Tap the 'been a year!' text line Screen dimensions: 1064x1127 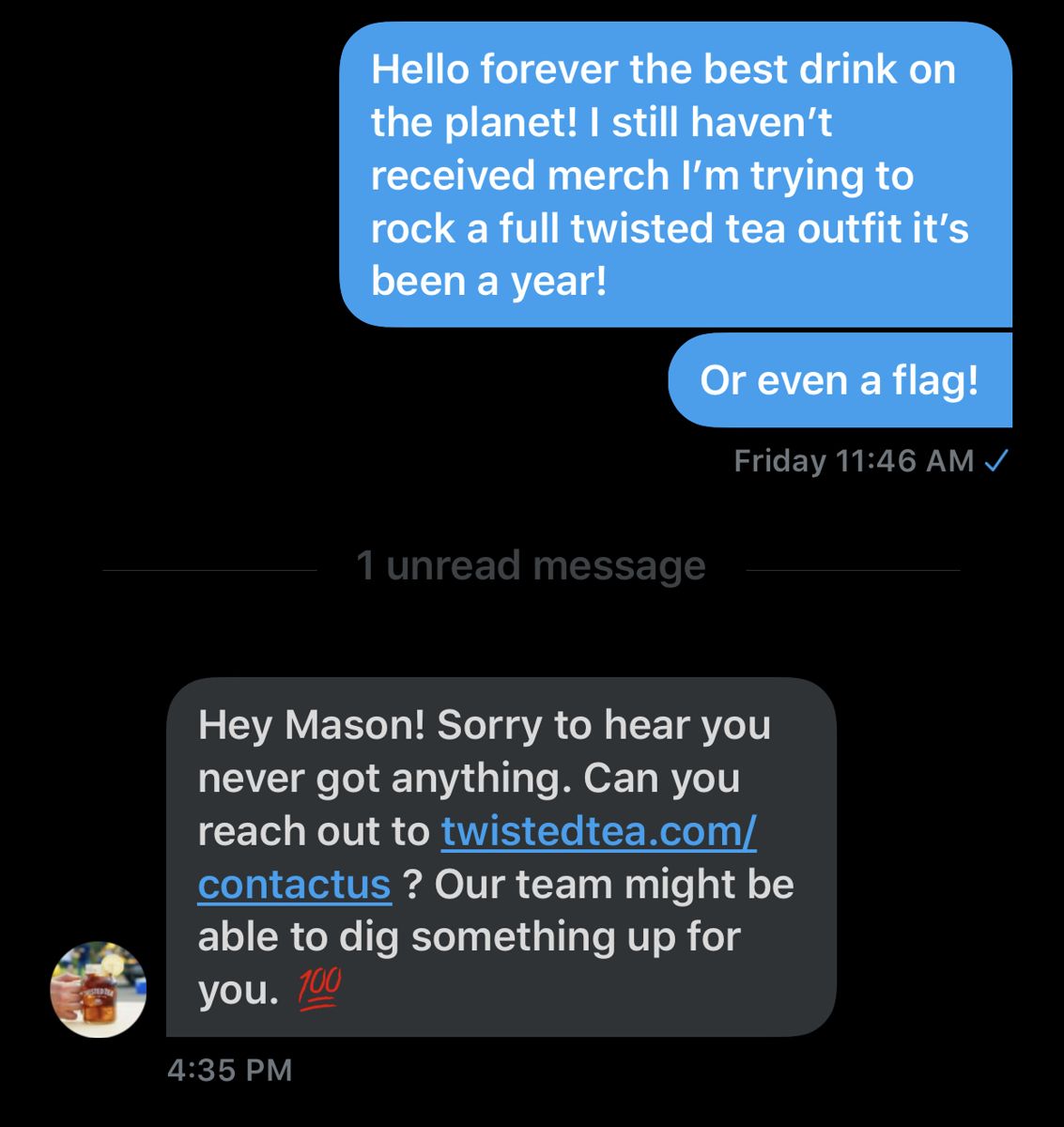click(x=489, y=282)
